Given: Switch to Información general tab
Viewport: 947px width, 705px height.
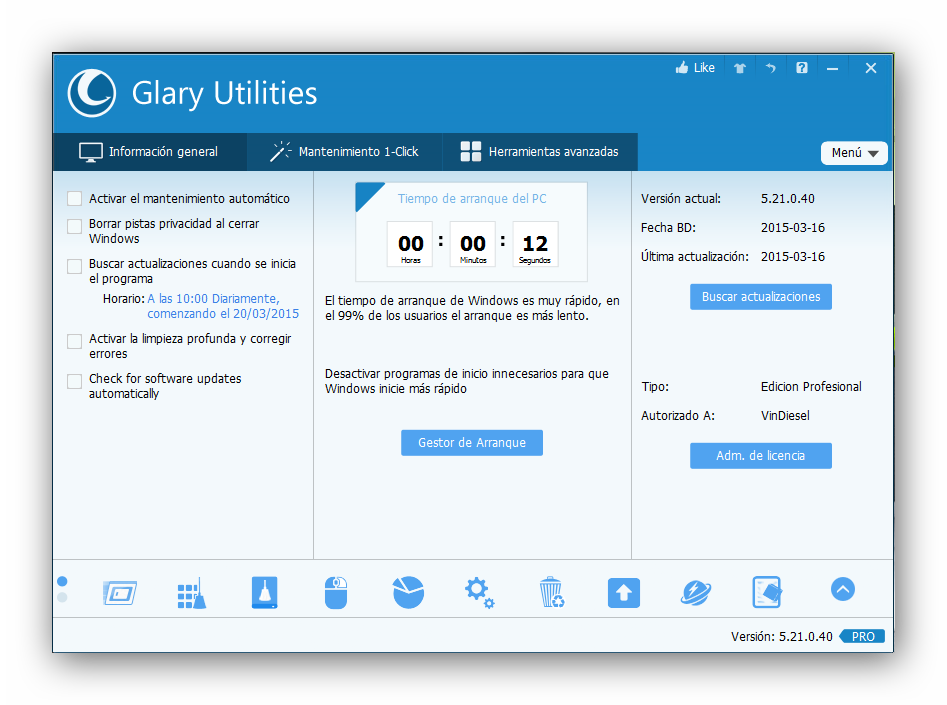Looking at the screenshot, I should tap(149, 152).
